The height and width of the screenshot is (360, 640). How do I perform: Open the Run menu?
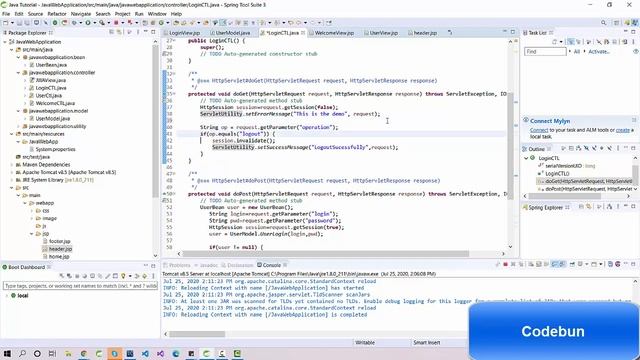(139, 14)
